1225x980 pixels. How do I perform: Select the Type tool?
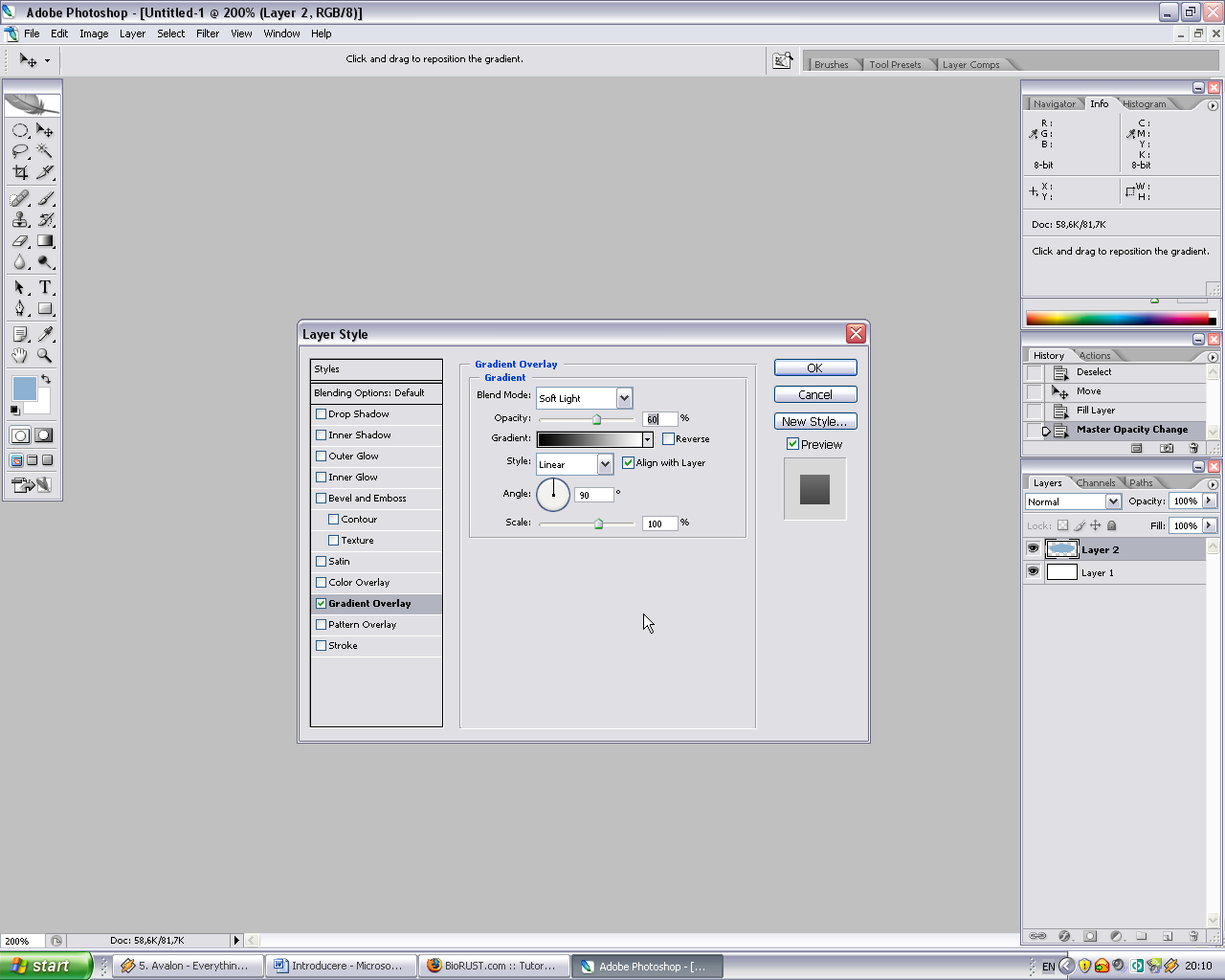(x=45, y=287)
